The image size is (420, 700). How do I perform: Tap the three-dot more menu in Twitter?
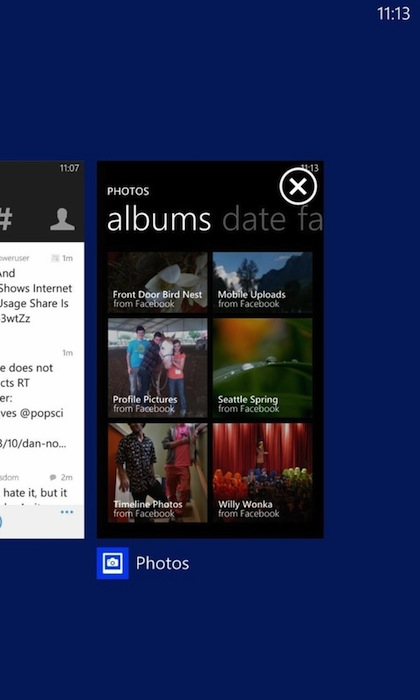(67, 512)
